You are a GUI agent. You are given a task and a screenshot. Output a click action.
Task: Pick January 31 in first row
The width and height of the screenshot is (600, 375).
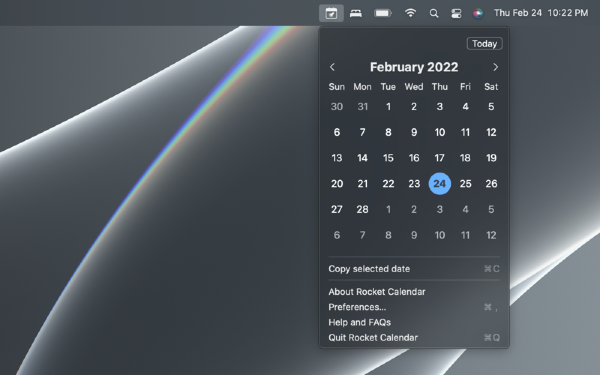click(x=362, y=106)
